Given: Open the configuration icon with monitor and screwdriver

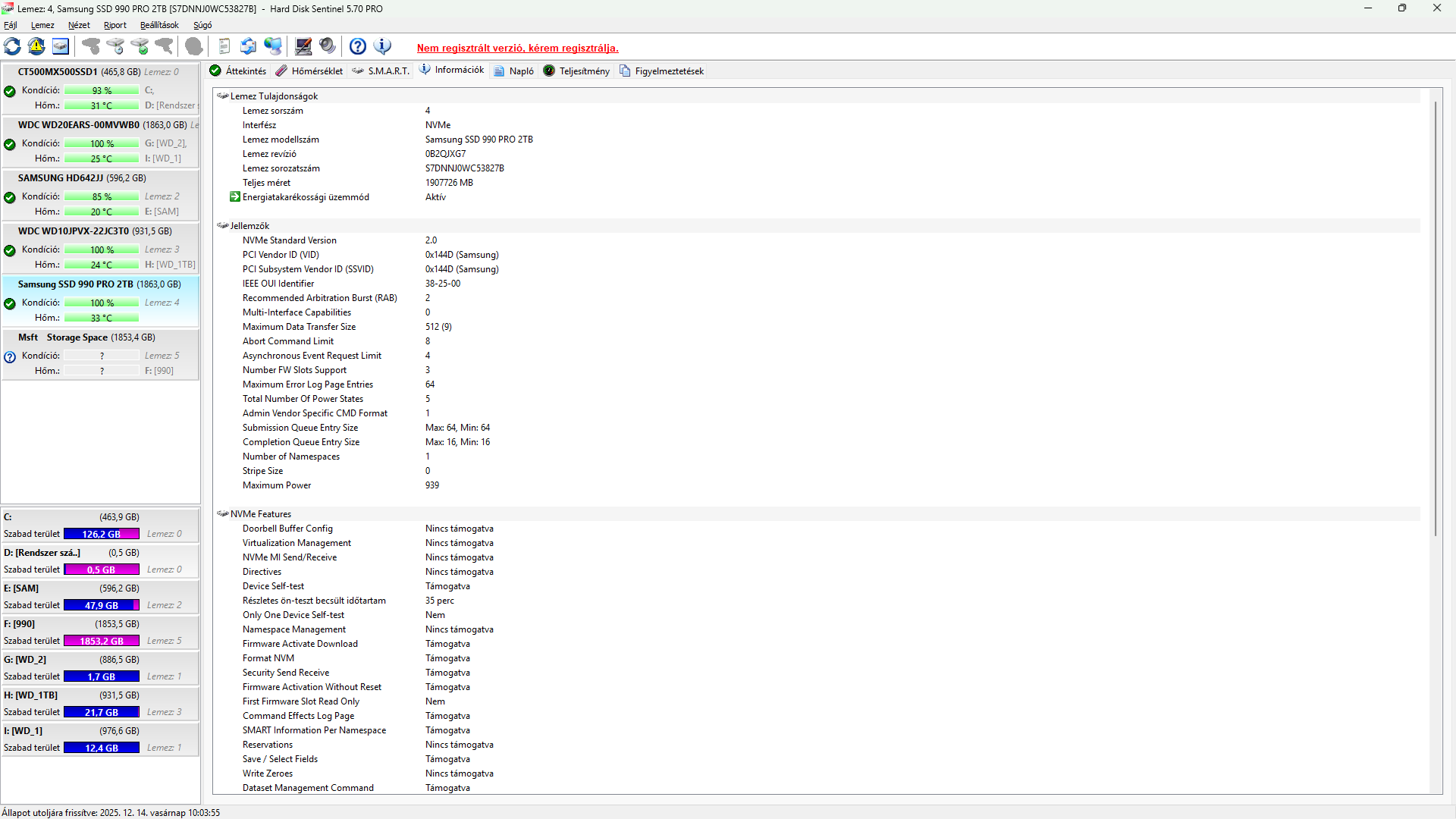Looking at the screenshot, I should tap(303, 47).
